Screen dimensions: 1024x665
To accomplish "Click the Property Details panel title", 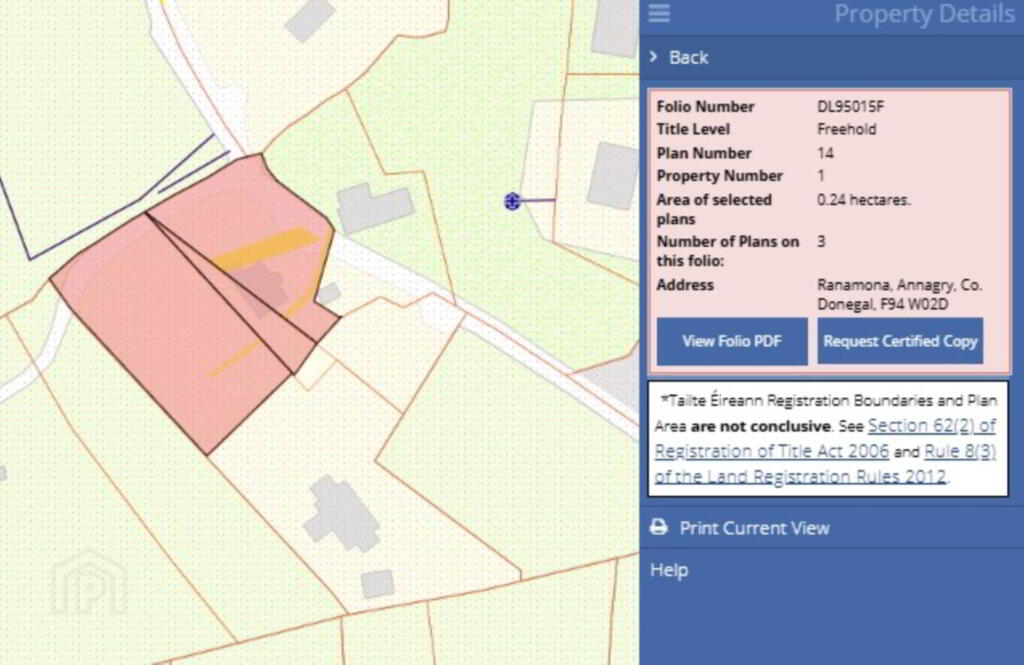I will click(x=924, y=14).
